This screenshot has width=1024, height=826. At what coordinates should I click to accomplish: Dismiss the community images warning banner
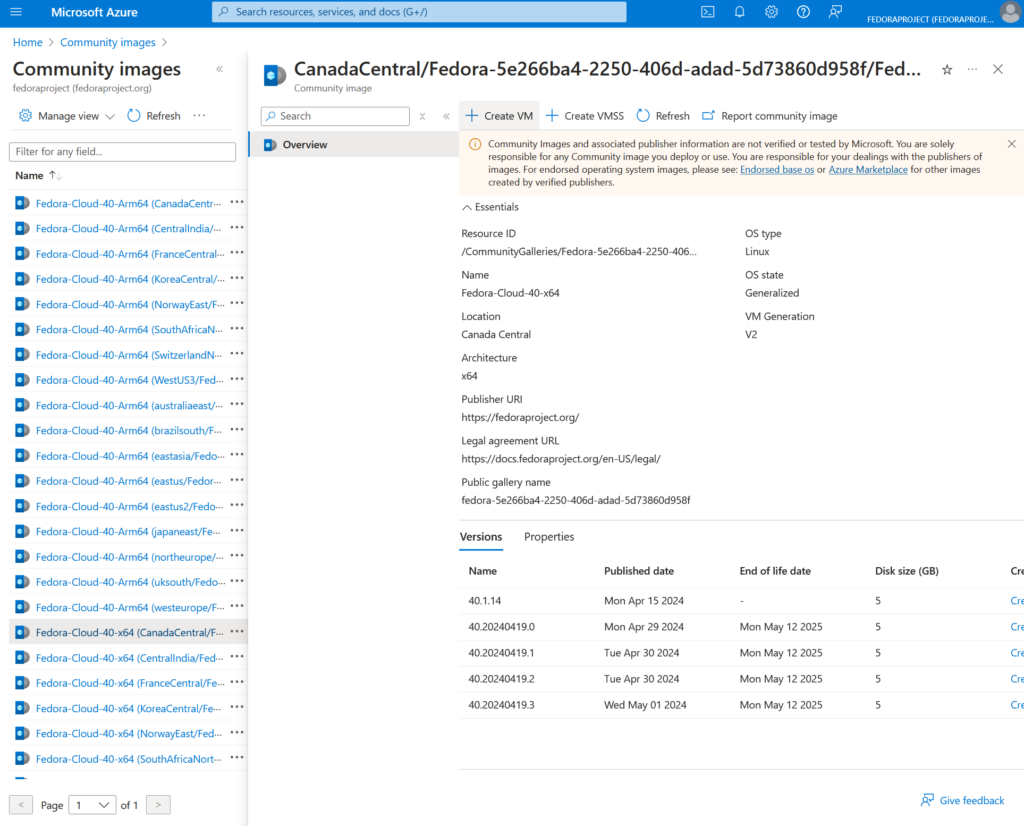[x=1011, y=144]
